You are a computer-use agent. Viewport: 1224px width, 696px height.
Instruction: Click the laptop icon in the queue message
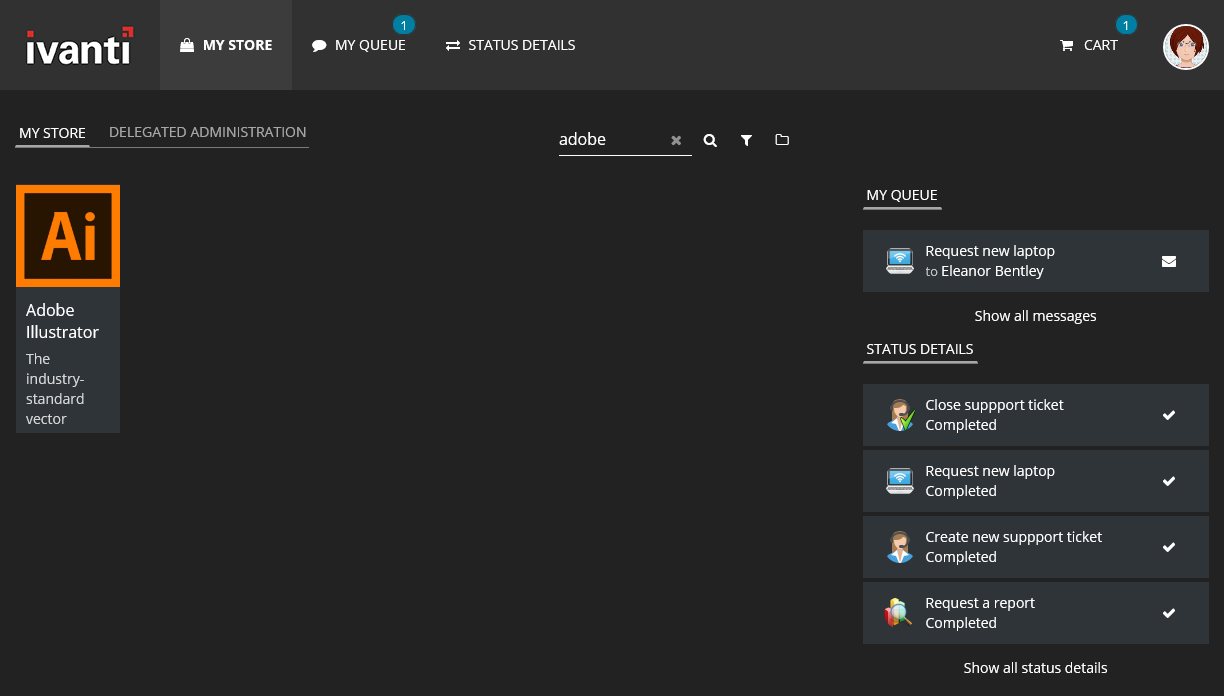point(900,261)
